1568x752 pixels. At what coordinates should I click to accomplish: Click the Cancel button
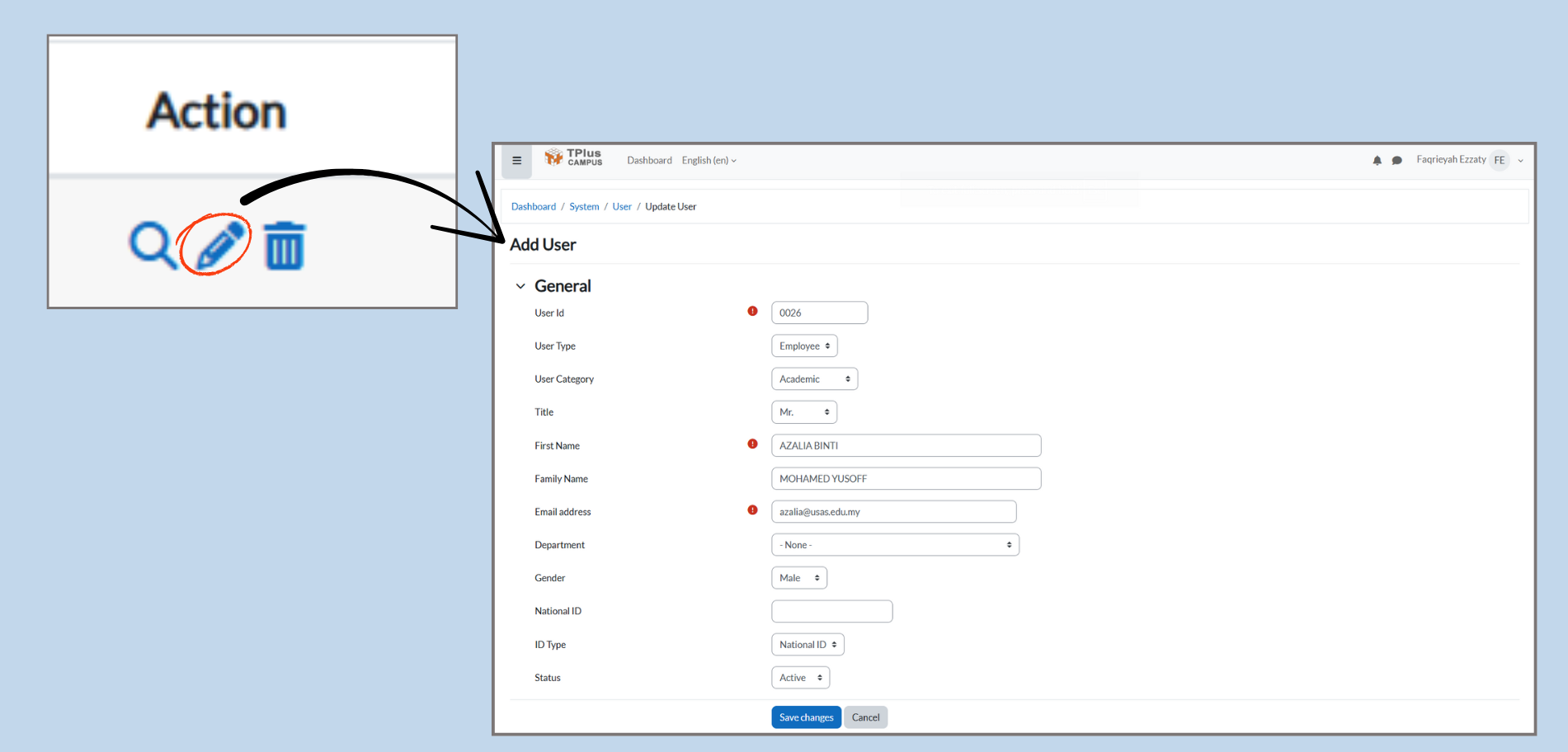pos(865,717)
